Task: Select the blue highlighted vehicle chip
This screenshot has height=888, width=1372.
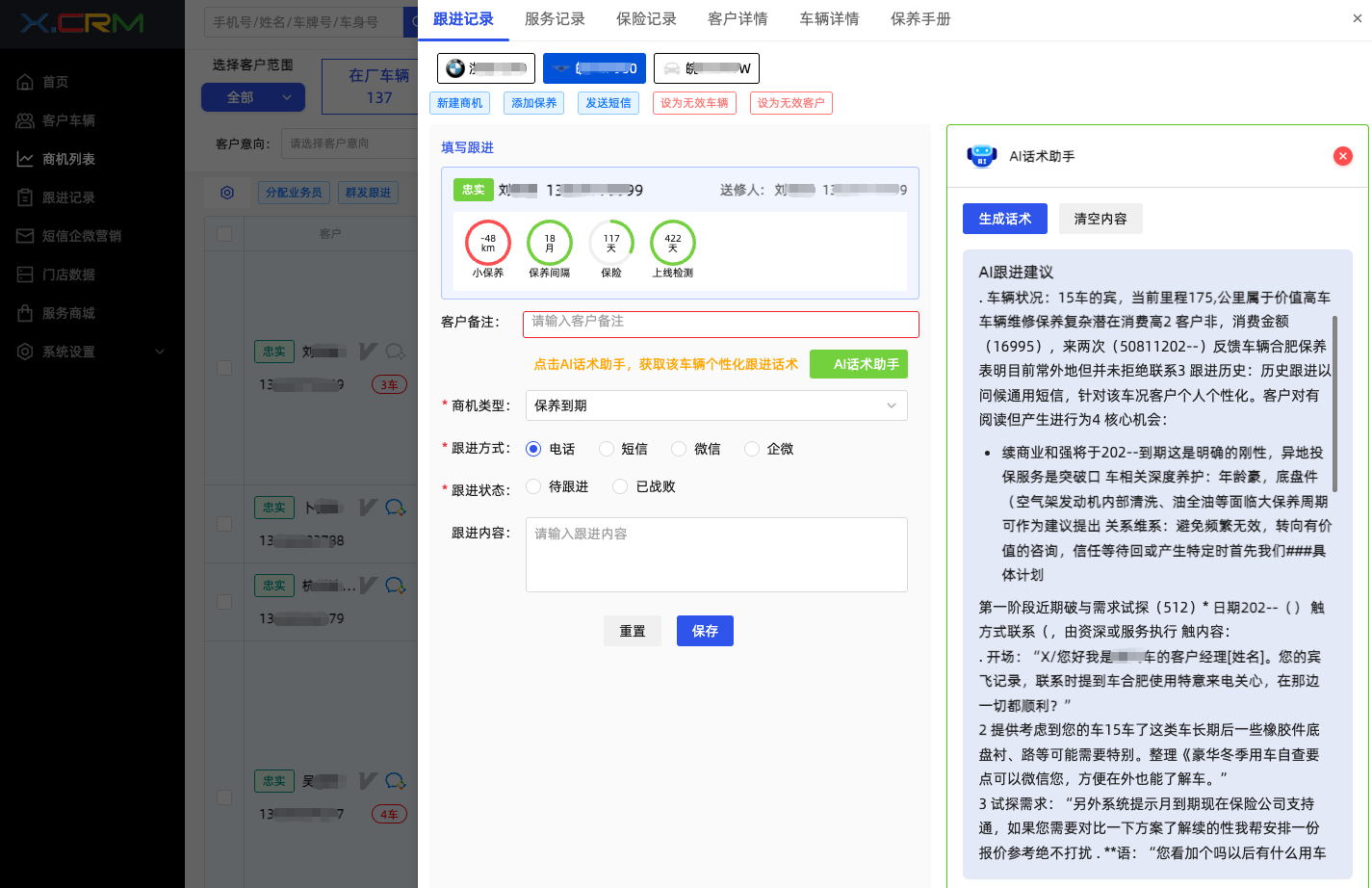Action: click(x=594, y=68)
